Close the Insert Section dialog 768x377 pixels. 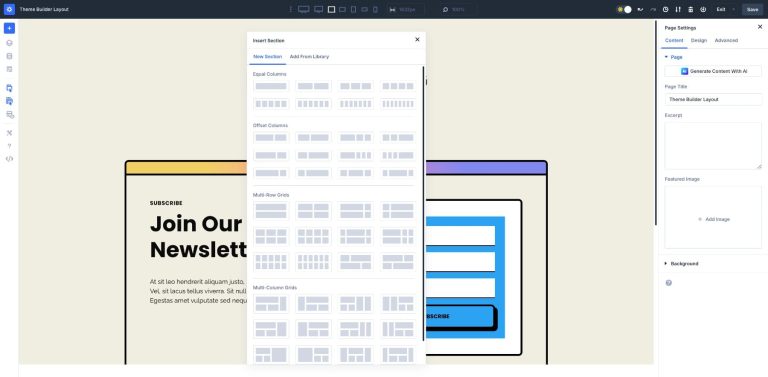tap(417, 40)
